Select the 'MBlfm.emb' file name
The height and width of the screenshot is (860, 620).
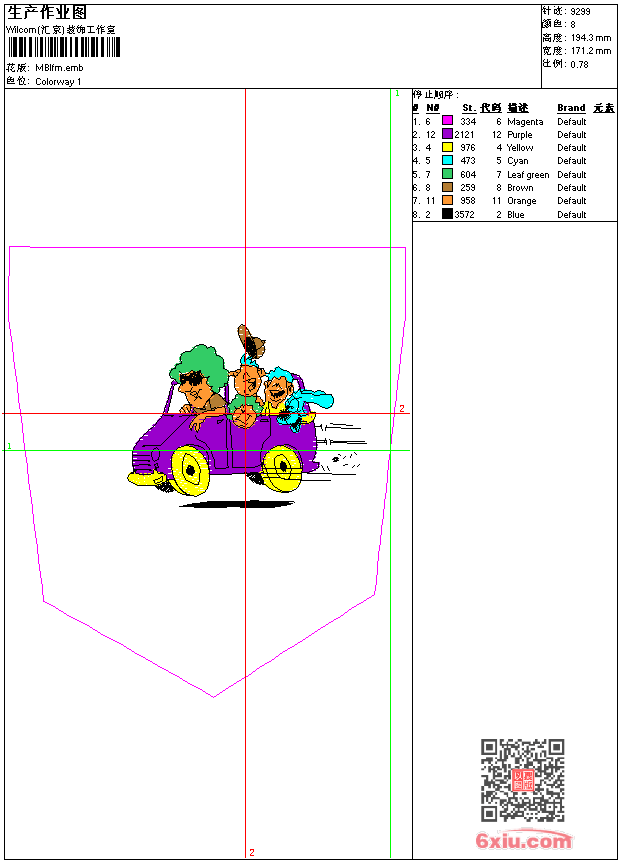tap(59, 67)
